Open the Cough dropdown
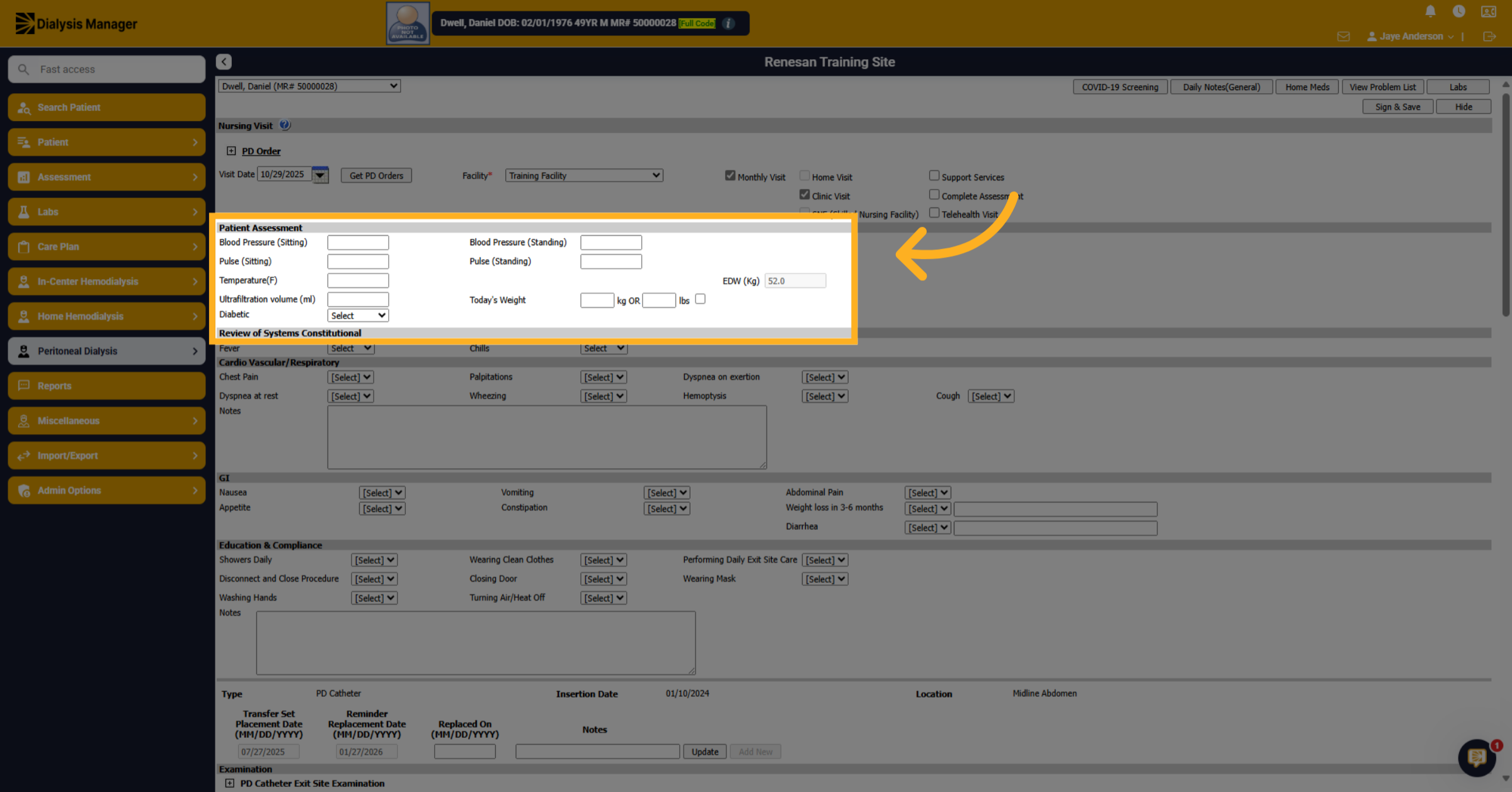Image resolution: width=1512 pixels, height=792 pixels. tap(991, 396)
